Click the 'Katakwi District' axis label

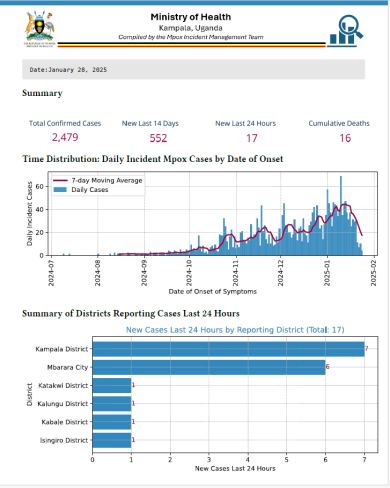pos(63,385)
